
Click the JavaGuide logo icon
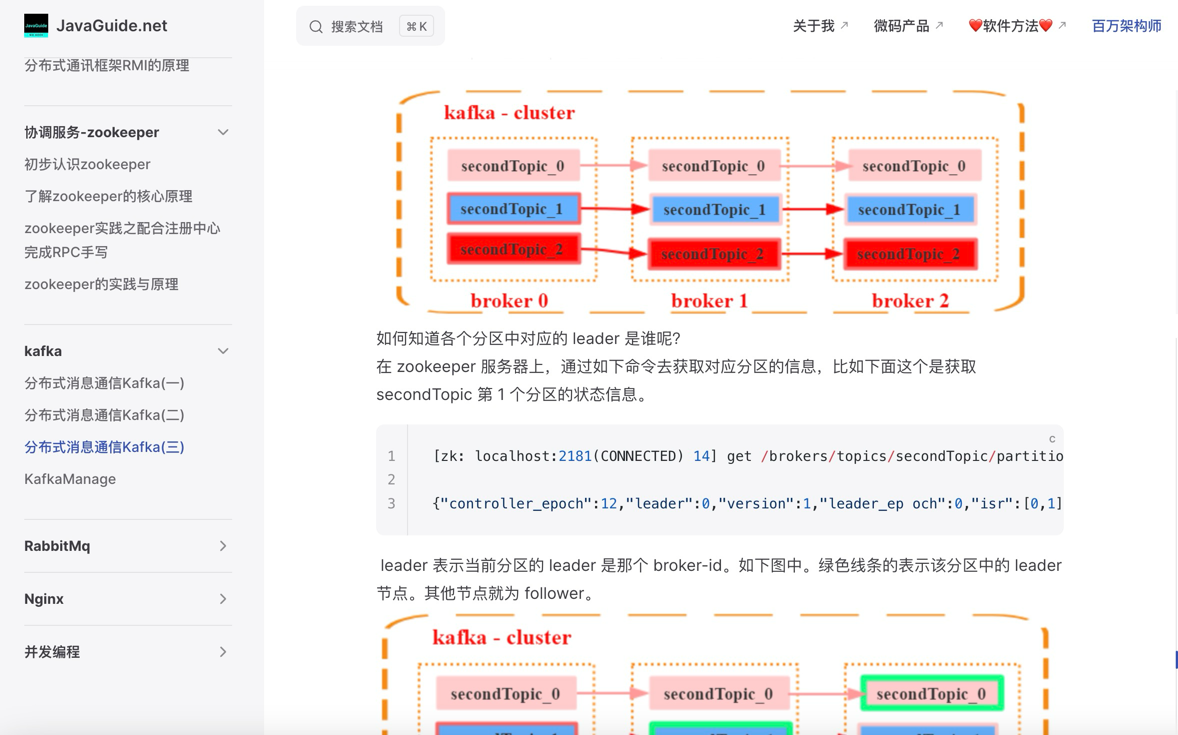(x=36, y=26)
